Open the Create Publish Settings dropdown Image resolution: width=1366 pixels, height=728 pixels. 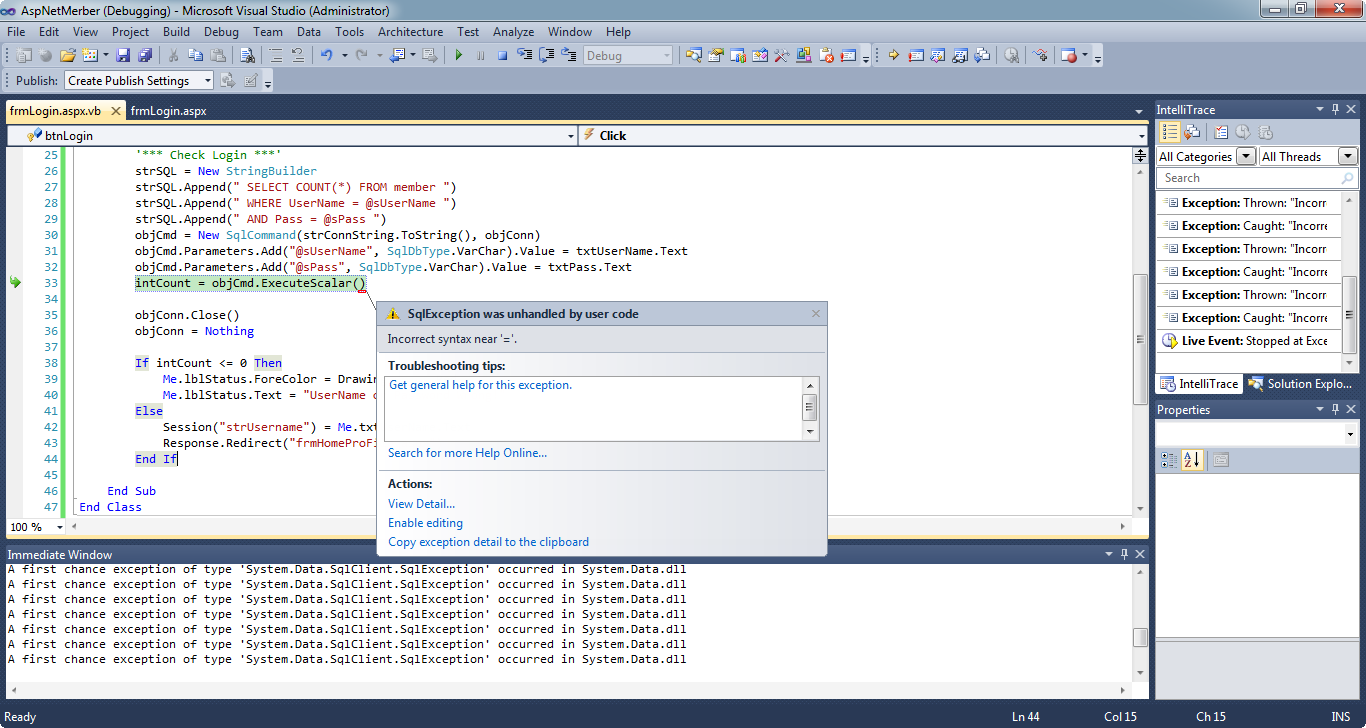tap(208, 81)
